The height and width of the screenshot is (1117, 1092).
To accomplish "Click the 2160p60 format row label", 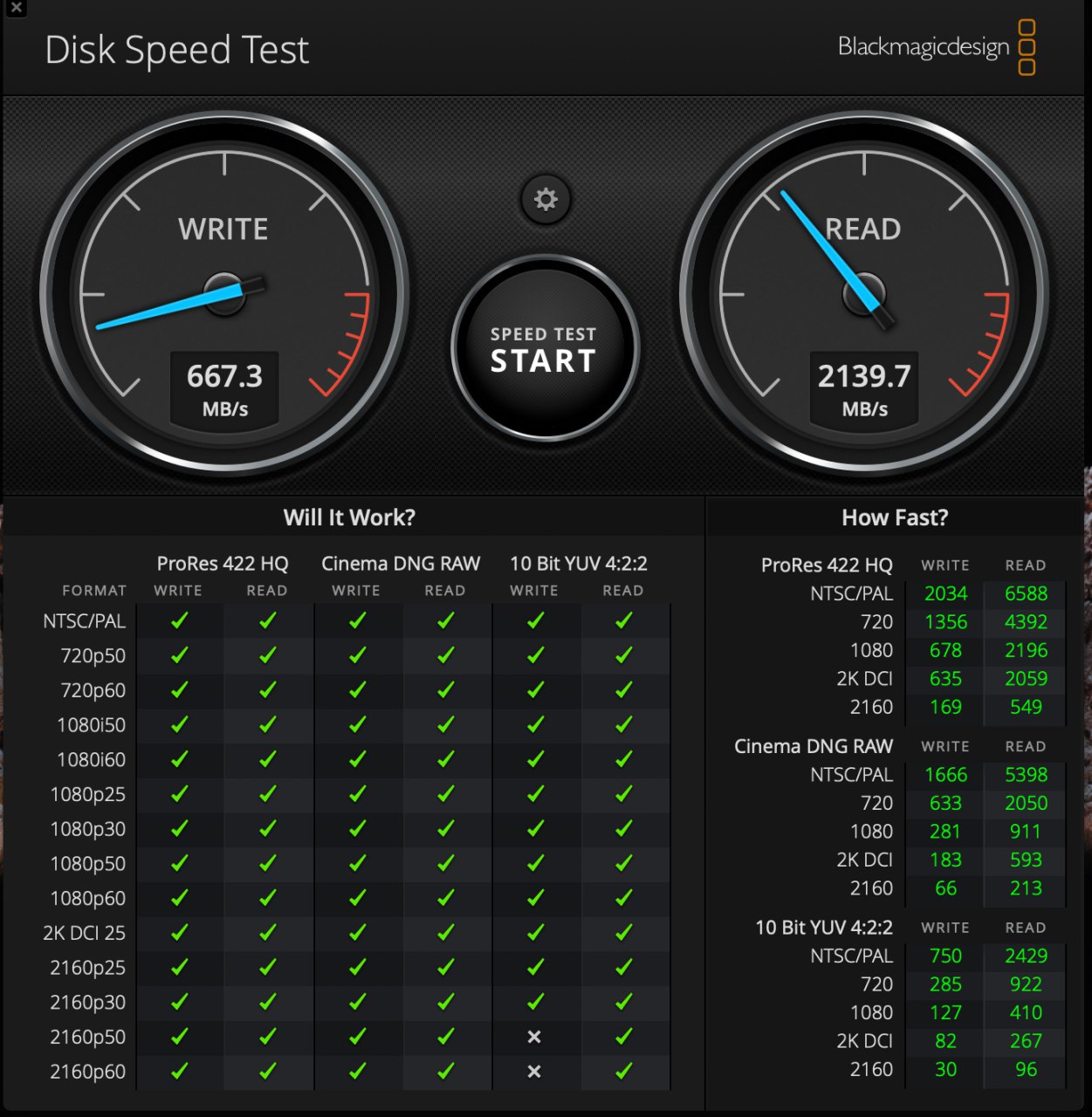I will coord(87,1072).
